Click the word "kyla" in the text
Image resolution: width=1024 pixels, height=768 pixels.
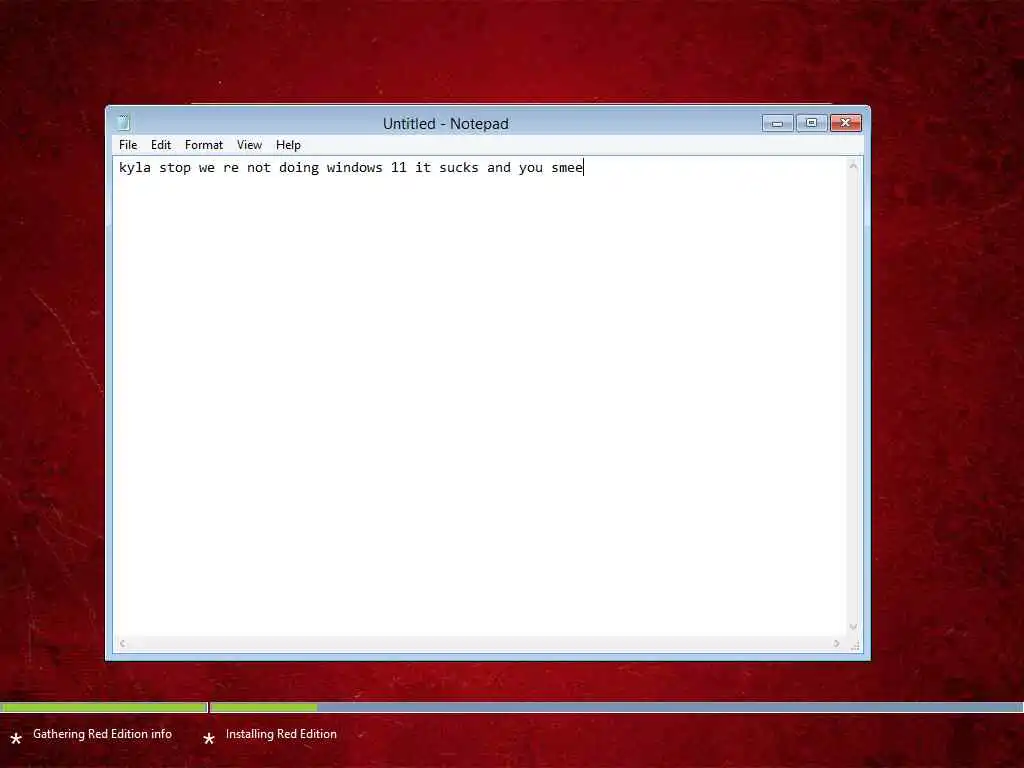(135, 168)
